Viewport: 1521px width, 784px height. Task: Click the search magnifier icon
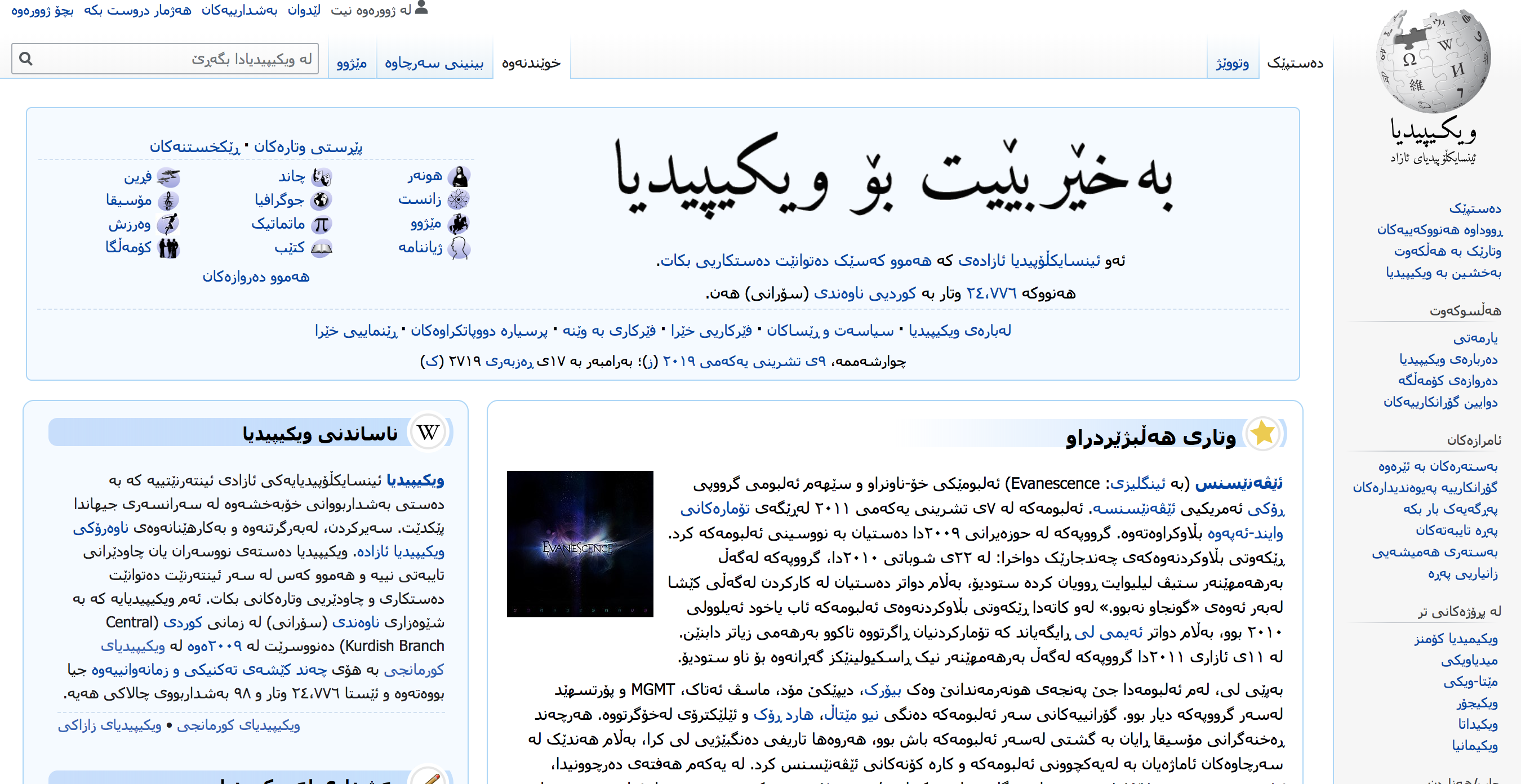coord(25,59)
